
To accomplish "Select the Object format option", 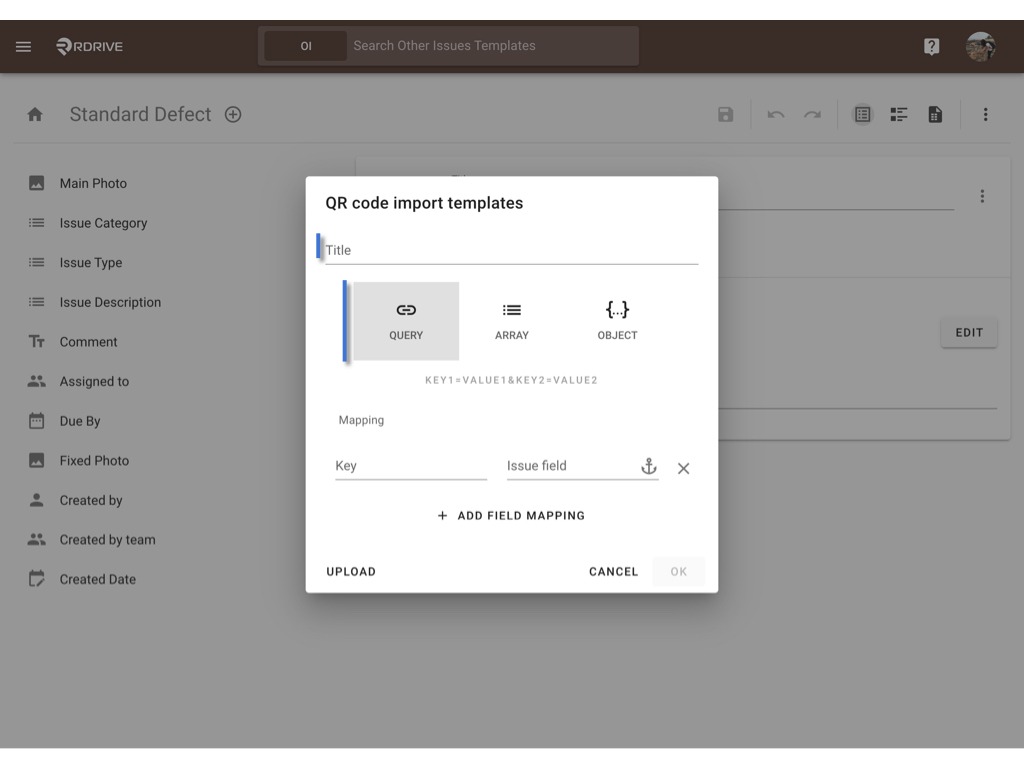I will (617, 321).
